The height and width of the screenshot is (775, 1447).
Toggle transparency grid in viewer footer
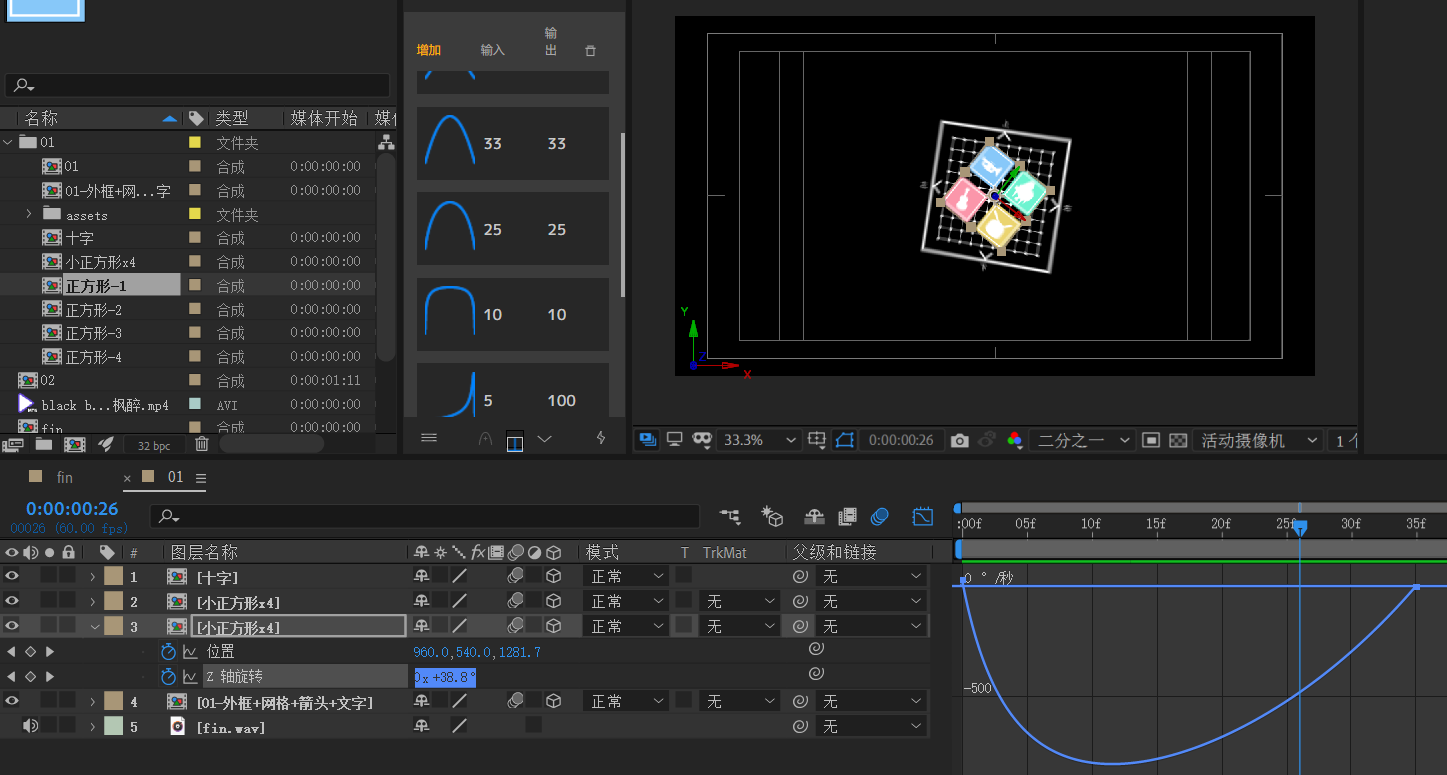(x=1178, y=440)
